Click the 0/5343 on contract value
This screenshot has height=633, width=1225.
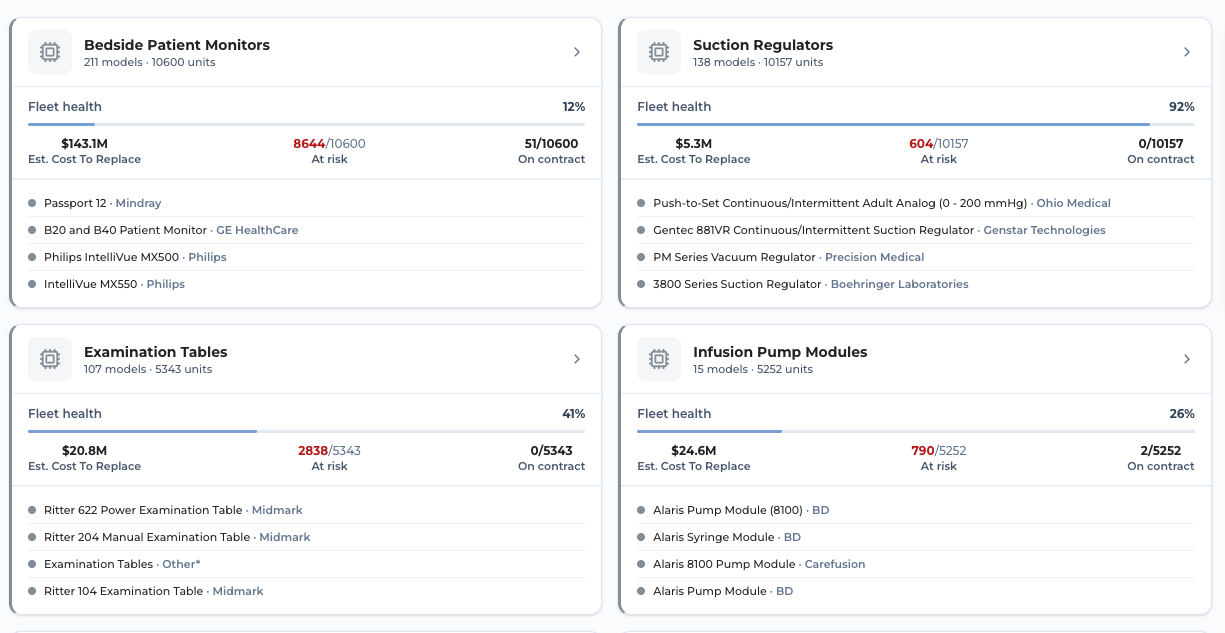click(x=551, y=451)
